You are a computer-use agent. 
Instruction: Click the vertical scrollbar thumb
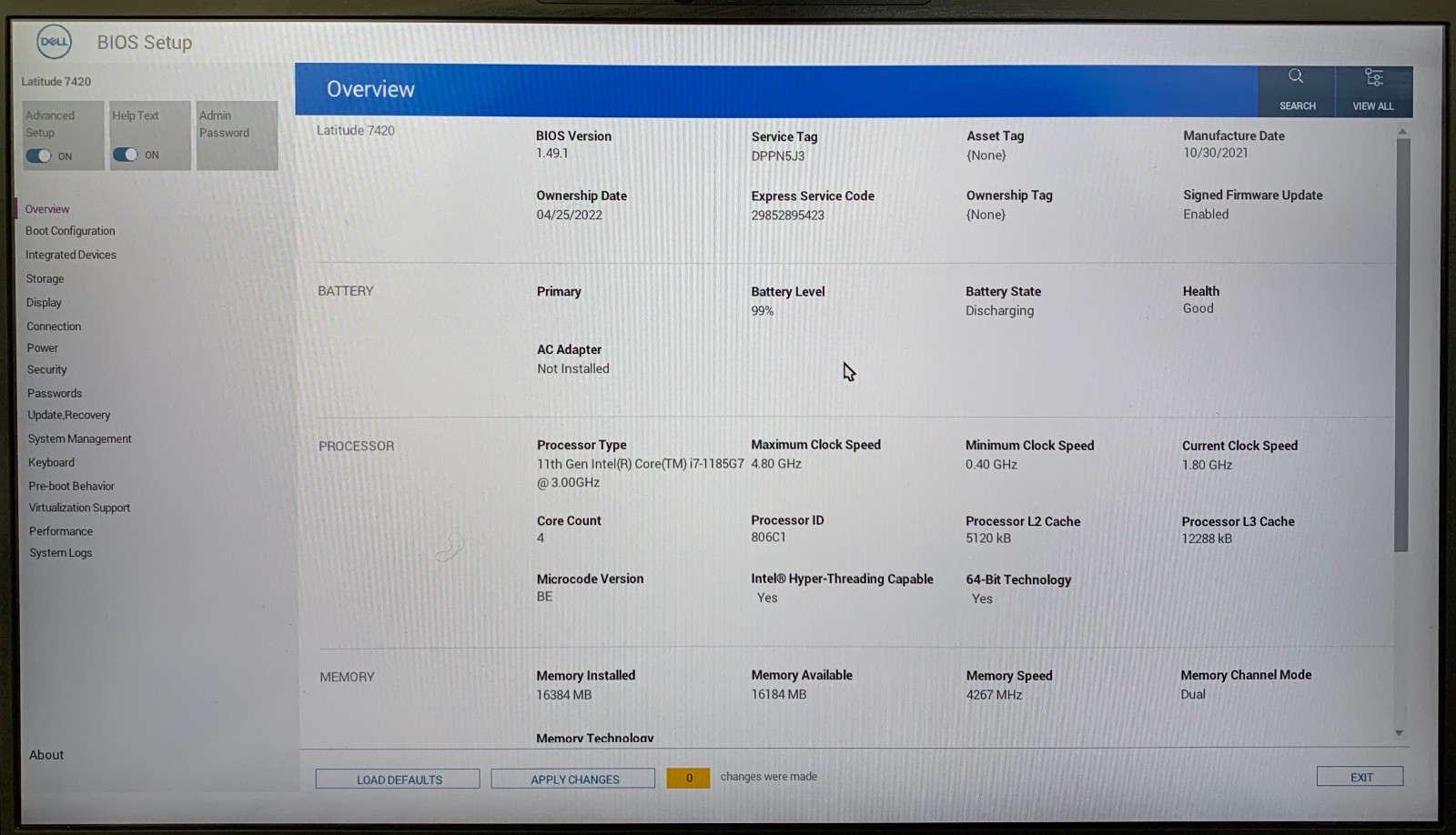point(1401,345)
